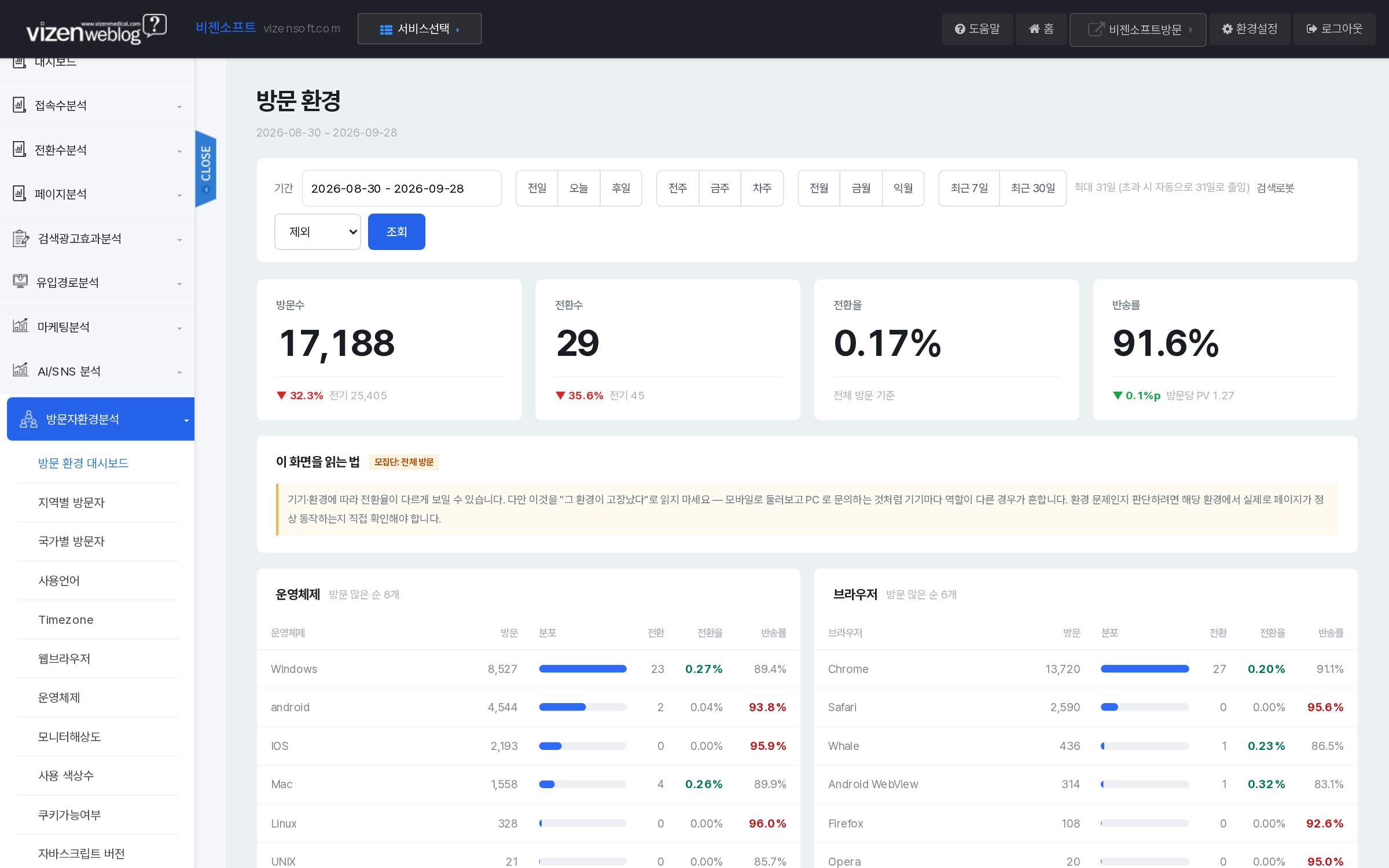Open the 서비스선택 dropdown menu
1389x868 pixels.
(420, 29)
